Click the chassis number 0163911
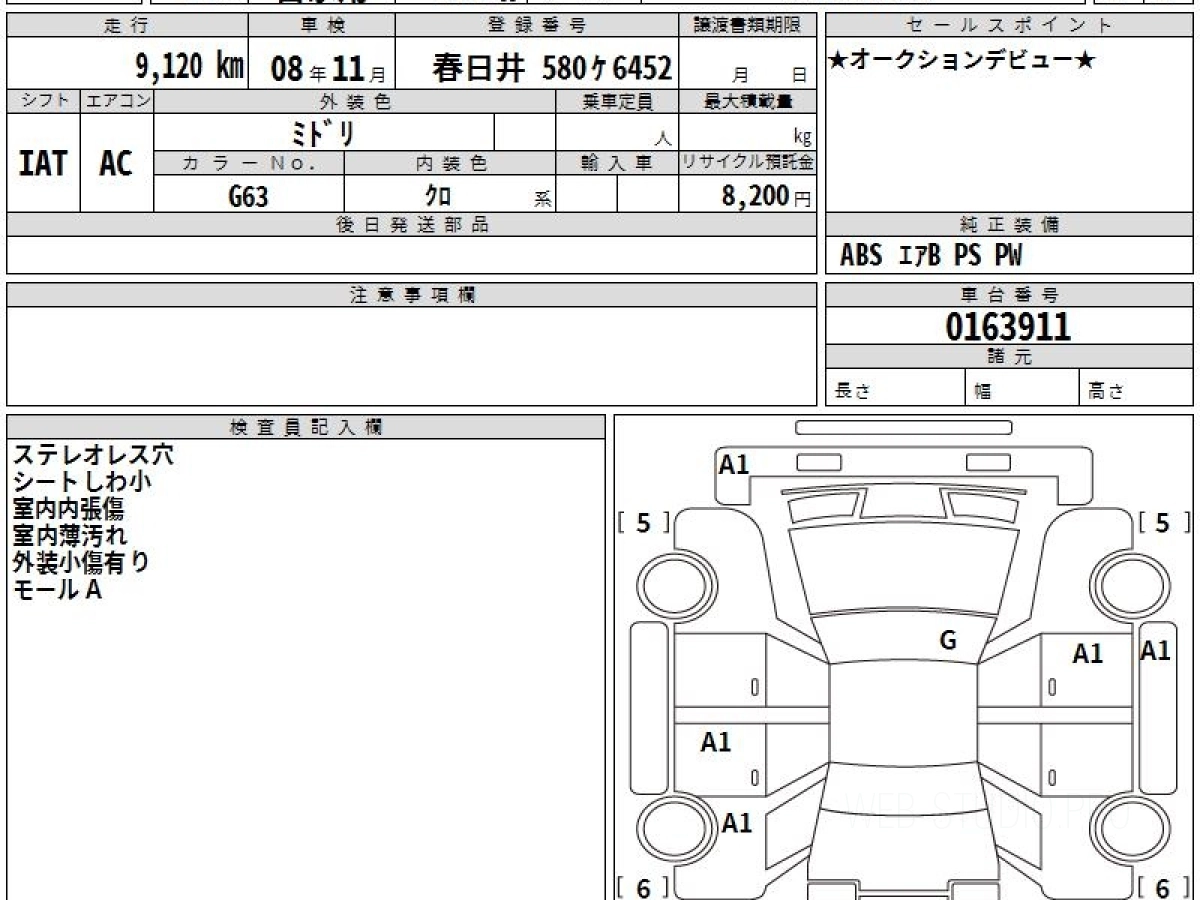The image size is (1200, 900). [x=1008, y=327]
